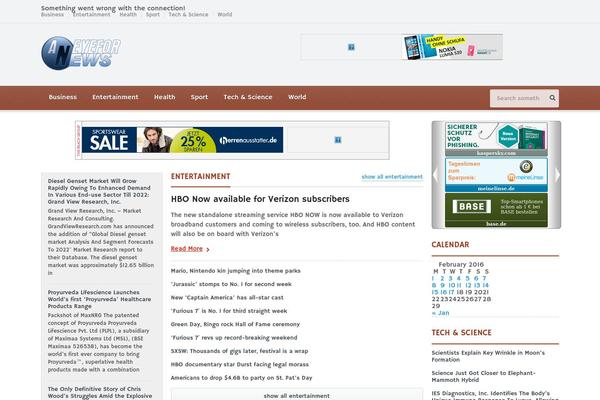Open 'Jurassic' stomps to No. 1 article
Screen dimensions: 600x400
pos(231,284)
